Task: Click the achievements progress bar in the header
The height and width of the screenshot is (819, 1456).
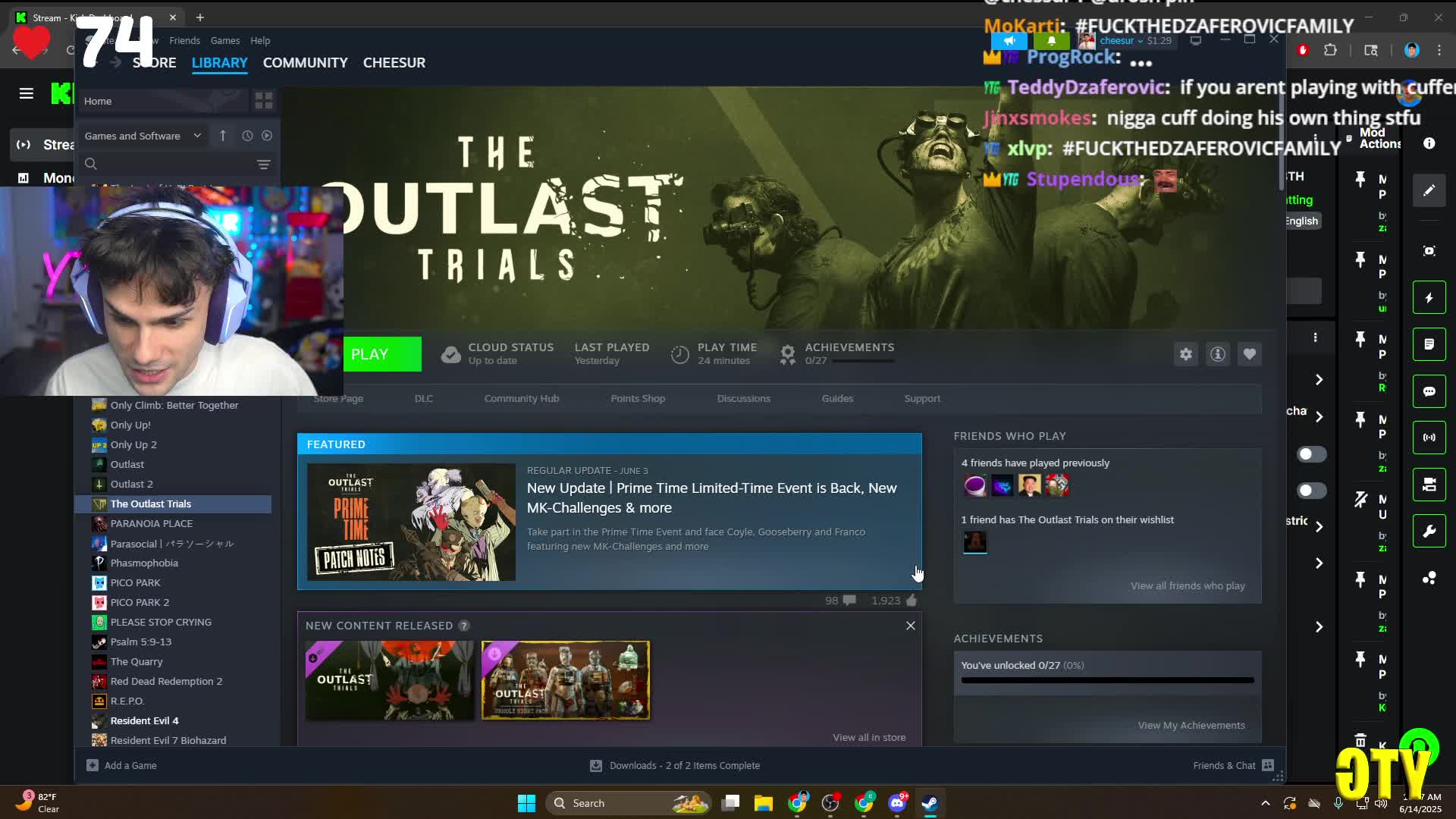Action: click(863, 361)
